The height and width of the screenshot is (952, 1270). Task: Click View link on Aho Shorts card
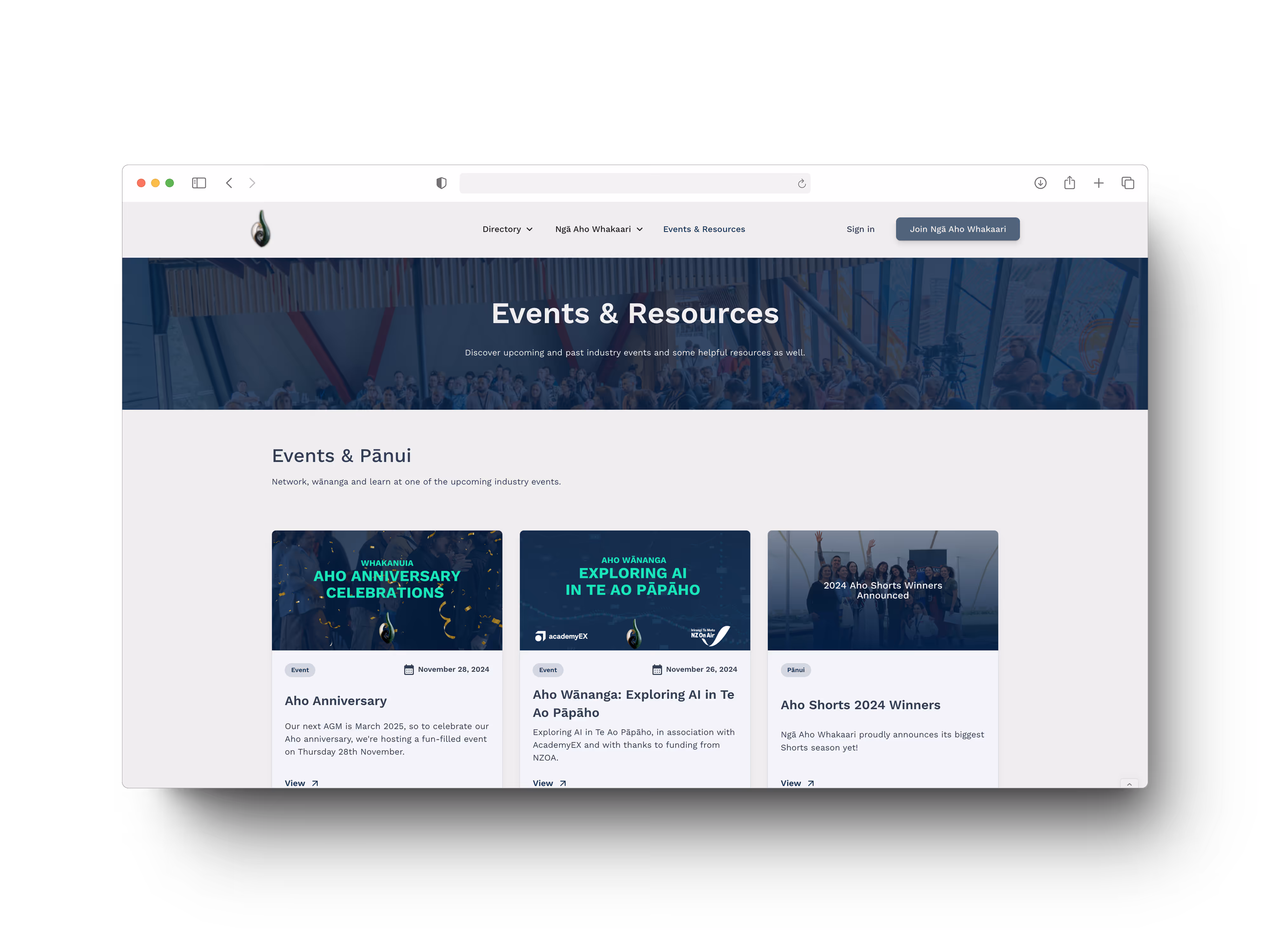[798, 783]
